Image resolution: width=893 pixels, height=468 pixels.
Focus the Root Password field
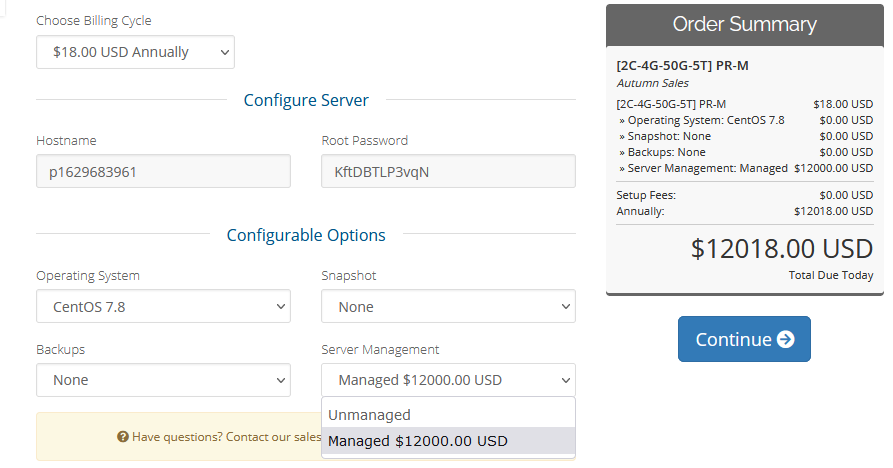tap(448, 171)
